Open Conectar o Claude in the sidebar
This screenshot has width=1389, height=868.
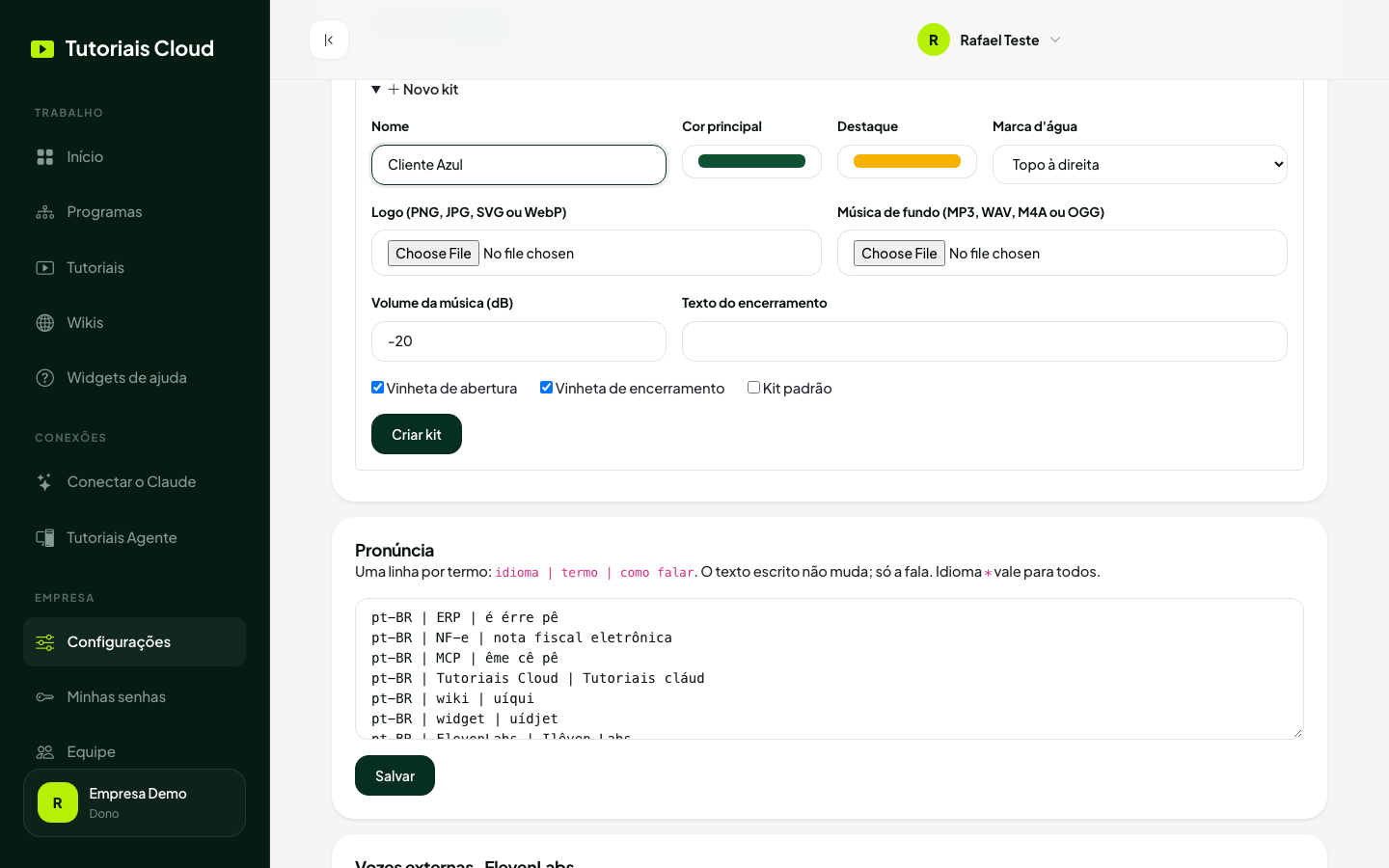pyautogui.click(x=134, y=482)
